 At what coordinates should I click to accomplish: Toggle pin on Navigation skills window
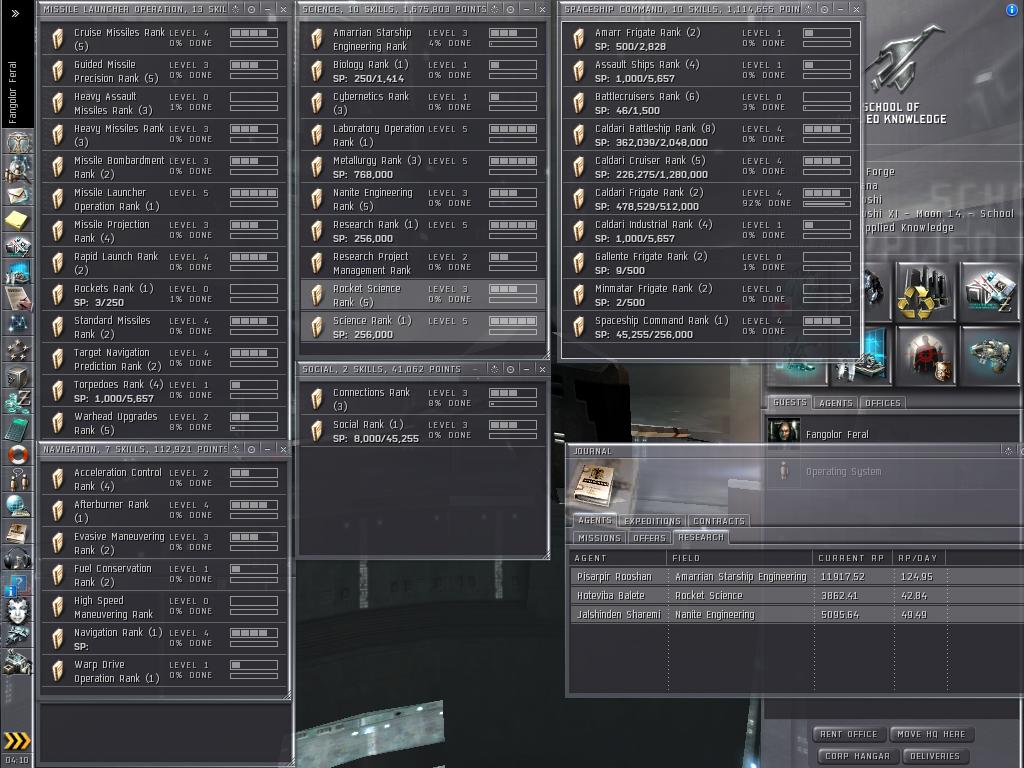click(x=235, y=449)
